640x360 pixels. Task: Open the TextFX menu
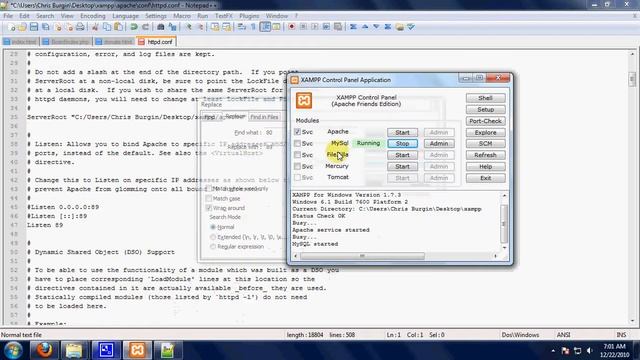coord(224,16)
